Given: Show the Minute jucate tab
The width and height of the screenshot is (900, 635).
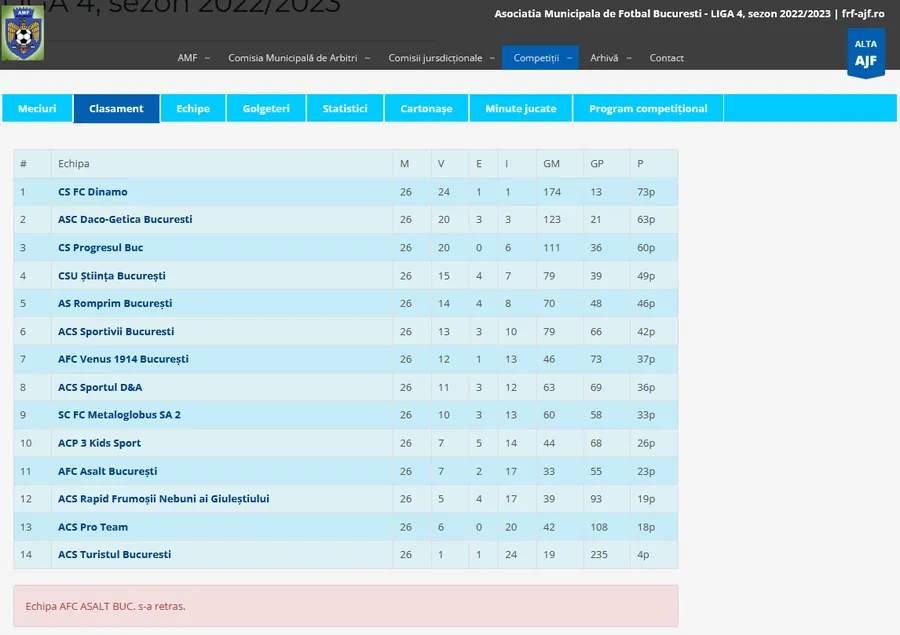Looking at the screenshot, I should point(520,108).
